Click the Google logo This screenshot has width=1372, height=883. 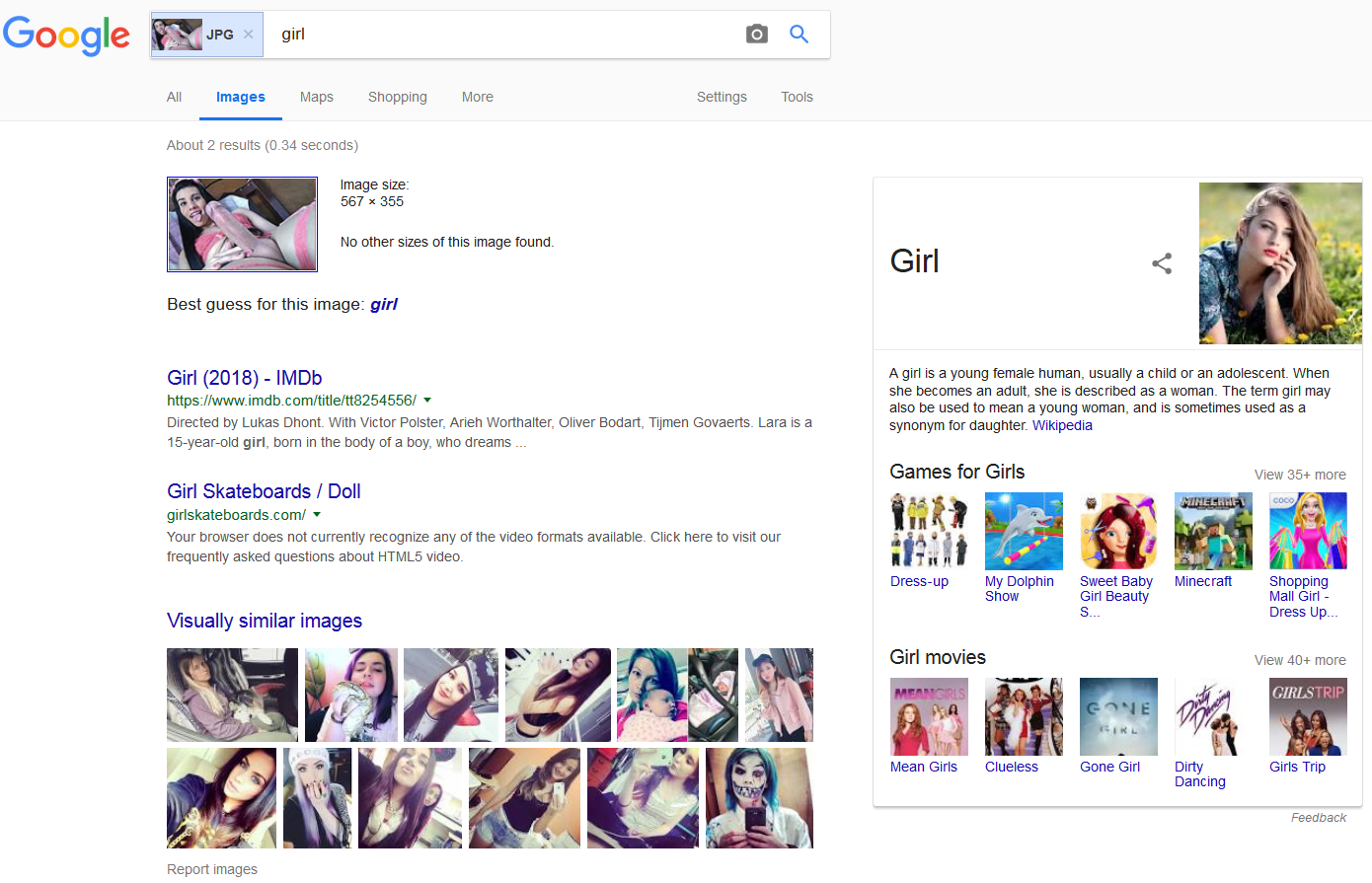(66, 36)
